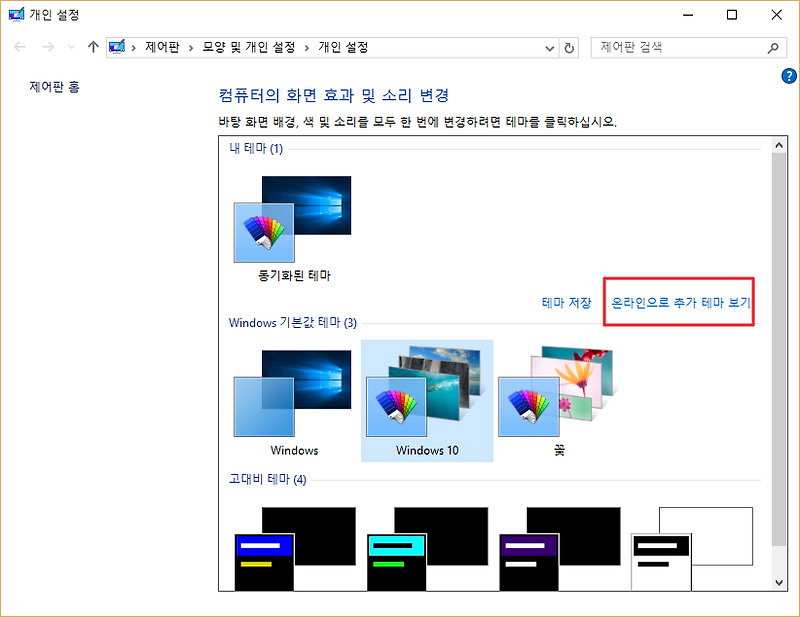
Task: Go up one level with Up arrow
Action: coord(93,47)
